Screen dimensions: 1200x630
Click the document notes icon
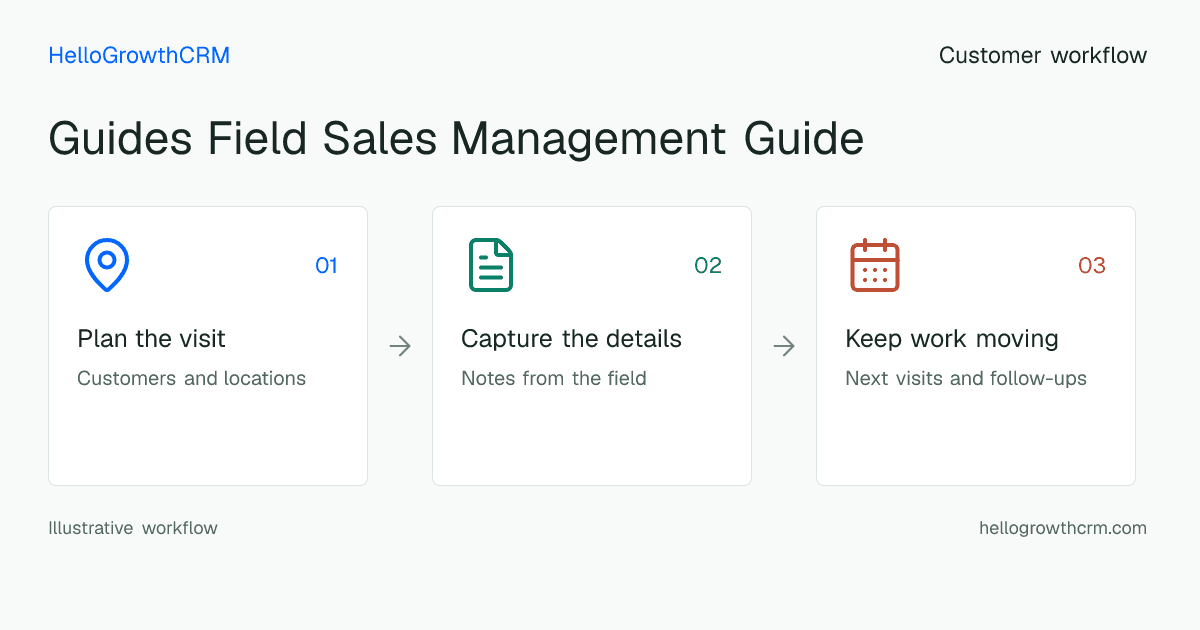point(491,265)
